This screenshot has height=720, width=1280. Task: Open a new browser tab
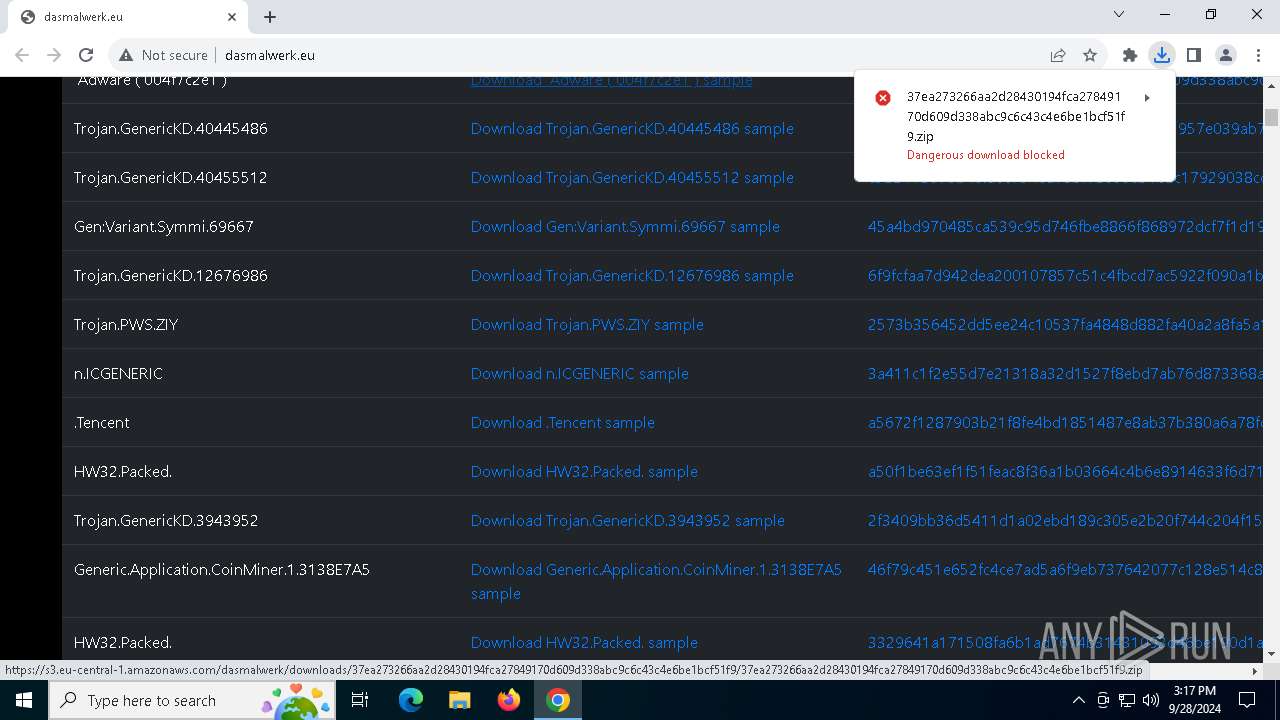tap(270, 16)
